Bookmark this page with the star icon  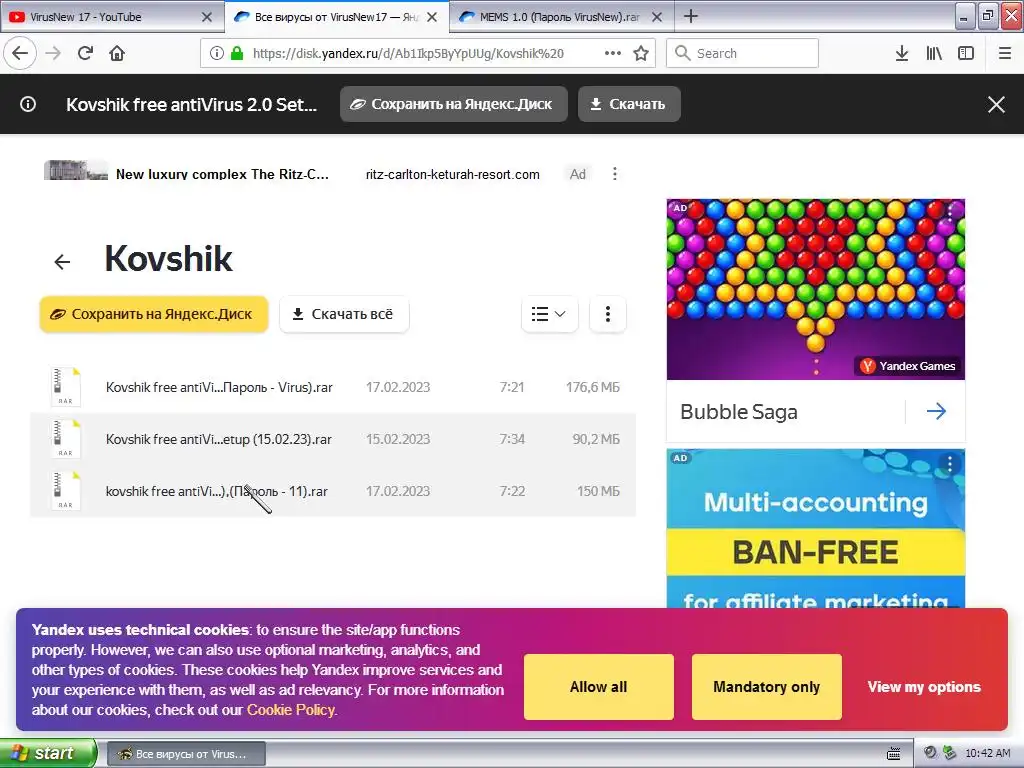[x=641, y=53]
